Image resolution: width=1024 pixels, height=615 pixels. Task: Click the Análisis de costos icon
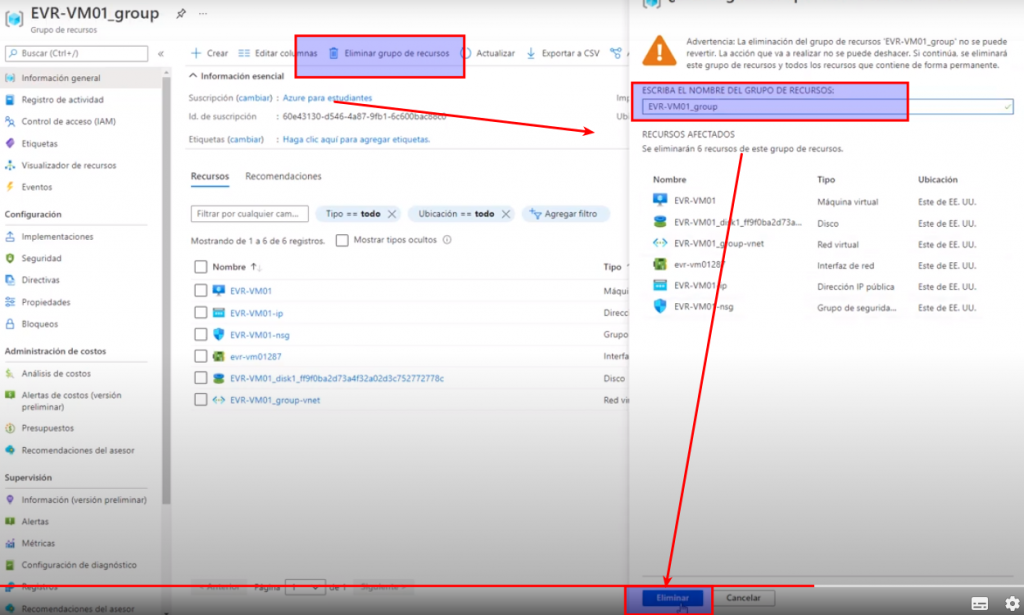tap(10, 373)
